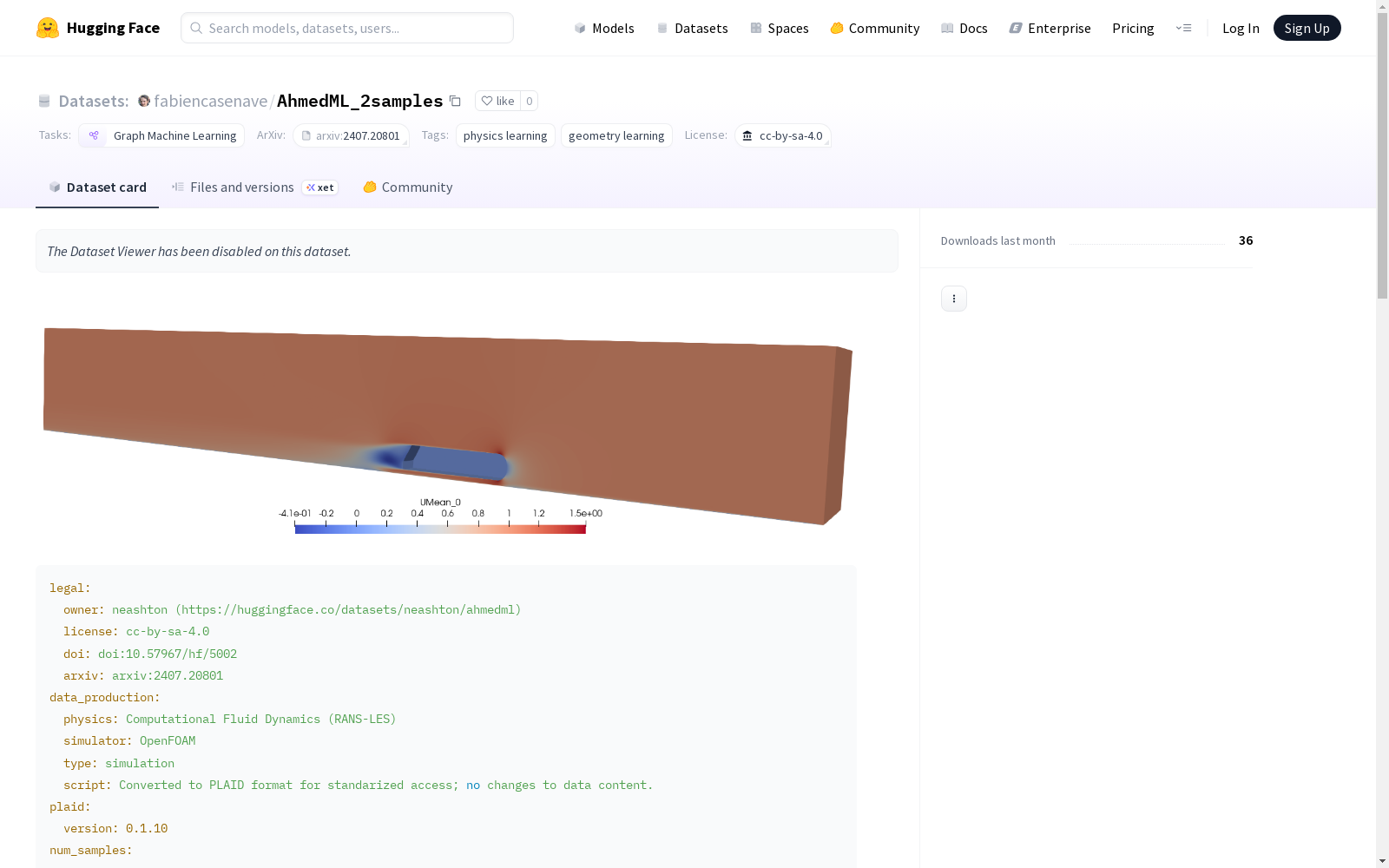The width and height of the screenshot is (1389, 868).
Task: Open the AhmedML_2samples dataset title link
Action: pos(359,101)
